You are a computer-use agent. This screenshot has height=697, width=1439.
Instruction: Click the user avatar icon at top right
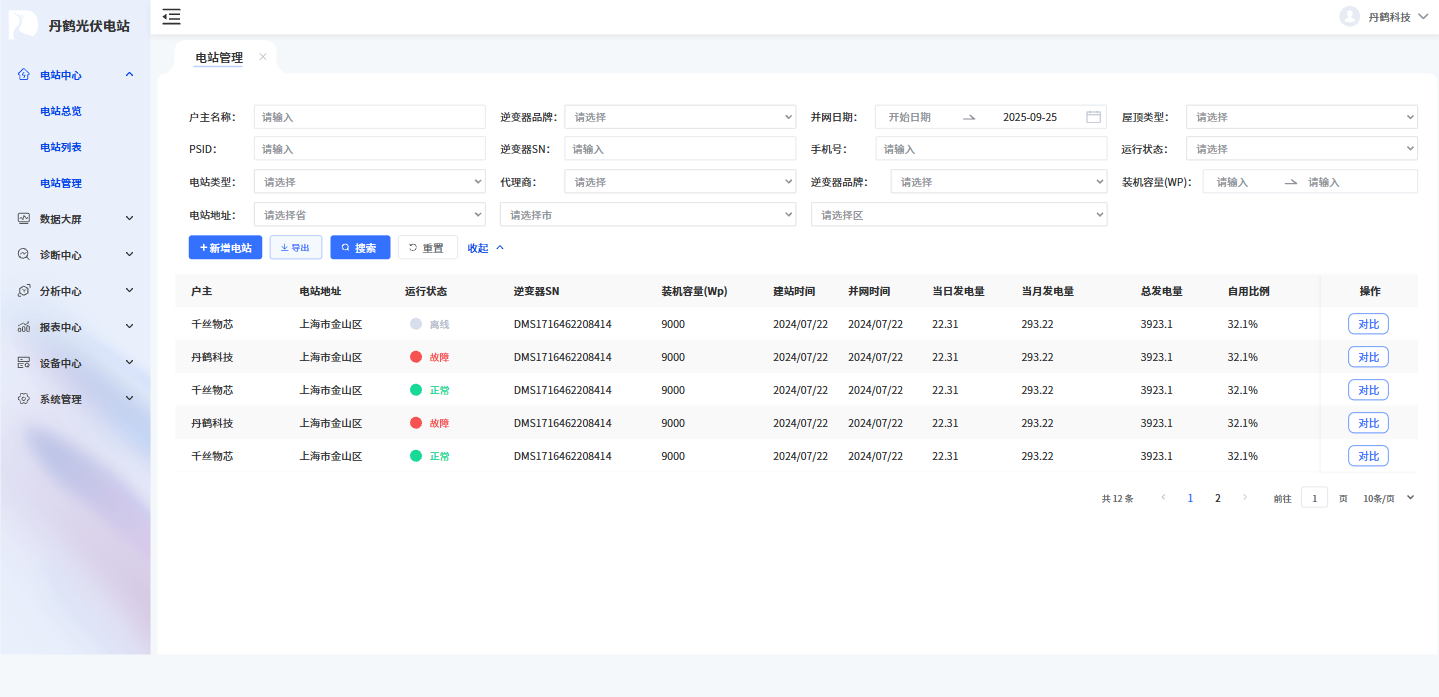point(1349,17)
